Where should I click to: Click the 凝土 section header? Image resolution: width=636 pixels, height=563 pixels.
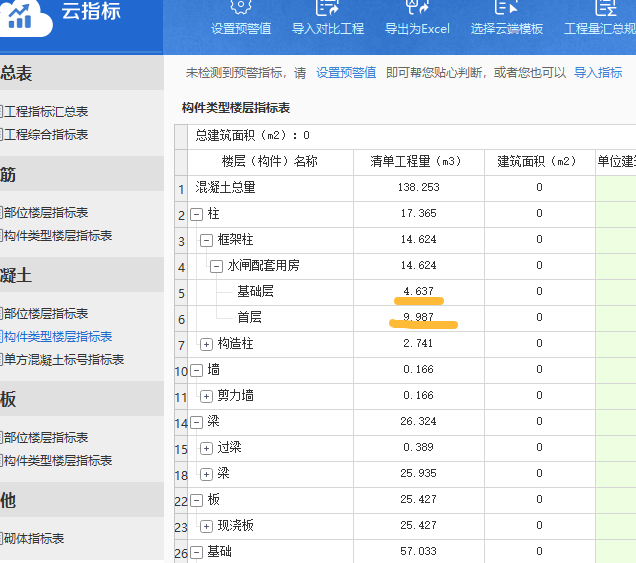82,275
